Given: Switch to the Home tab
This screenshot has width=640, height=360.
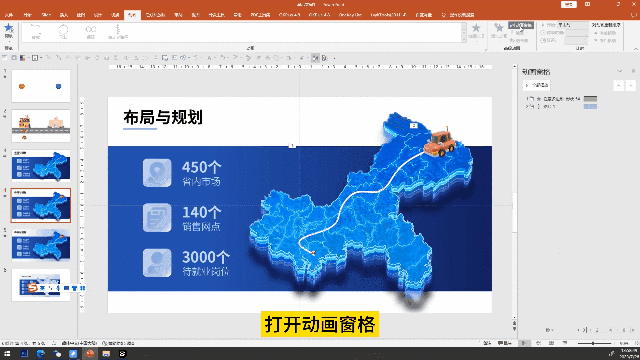Looking at the screenshot, I should click(x=27, y=15).
